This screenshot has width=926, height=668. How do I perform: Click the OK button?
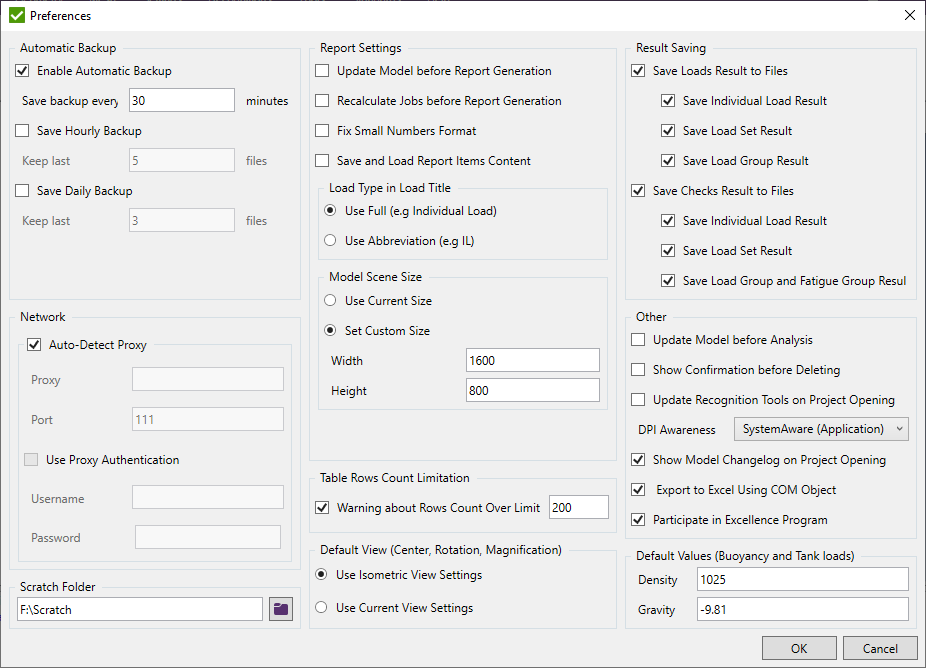(799, 647)
